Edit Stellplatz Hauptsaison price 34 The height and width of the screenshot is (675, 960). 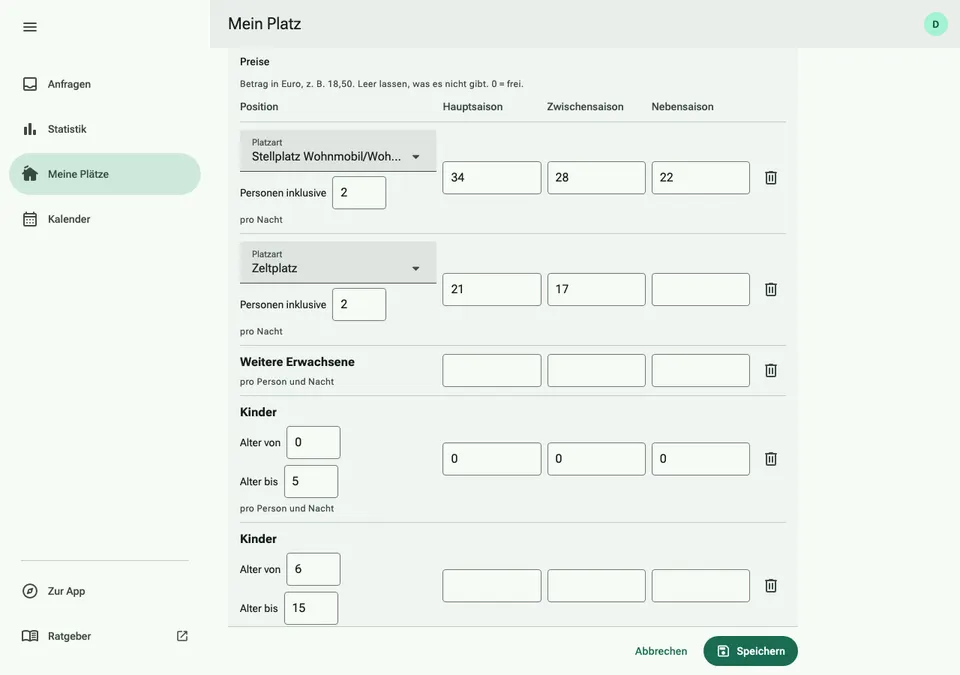pos(492,178)
